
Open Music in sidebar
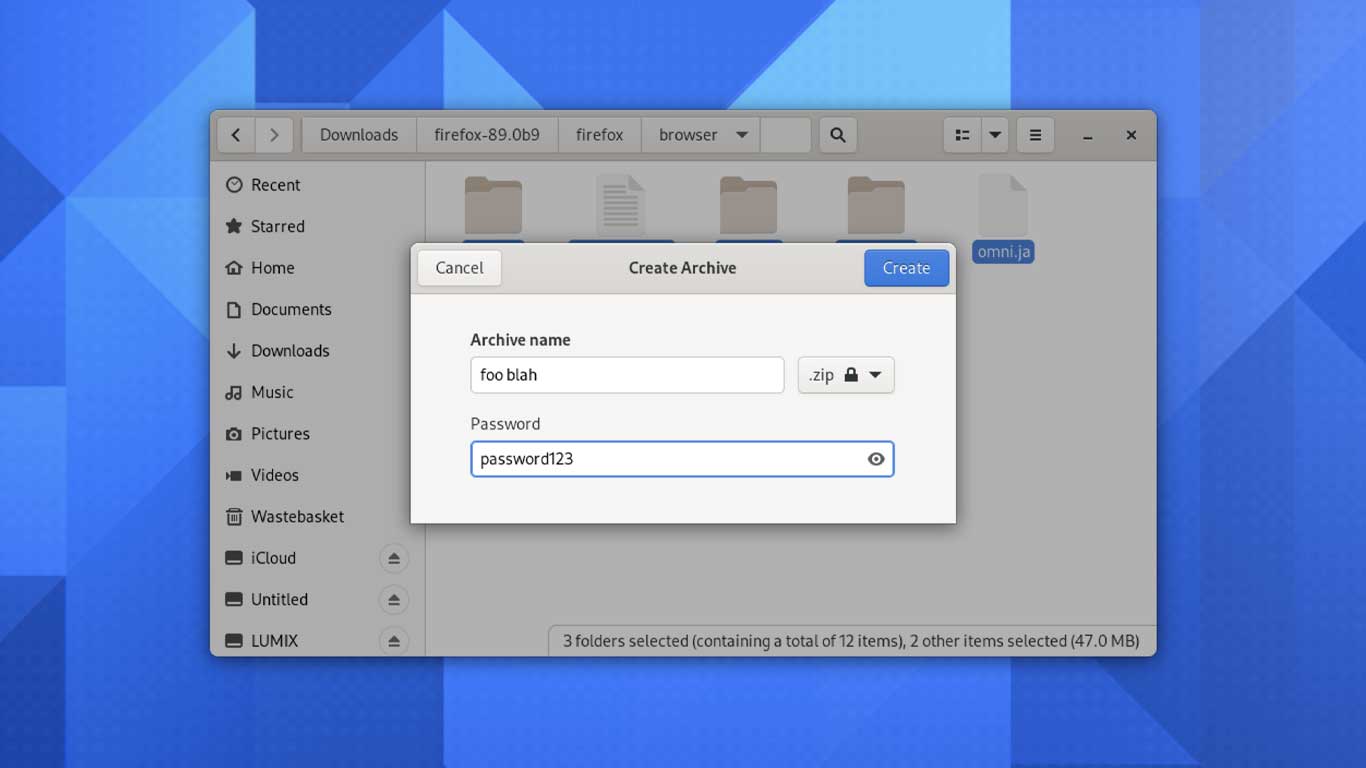point(318,392)
